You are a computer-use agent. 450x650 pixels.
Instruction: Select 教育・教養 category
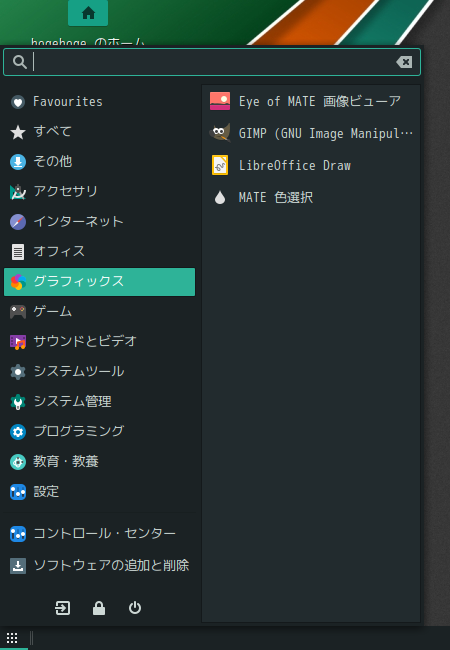point(99,462)
